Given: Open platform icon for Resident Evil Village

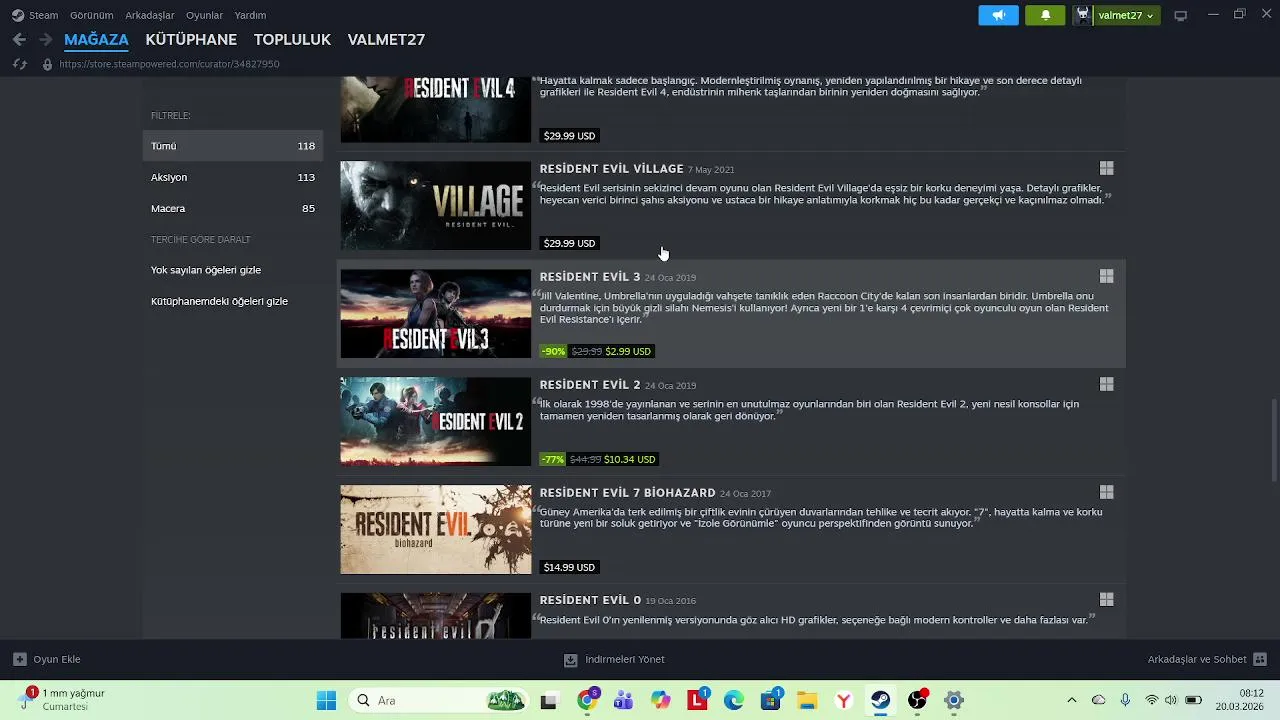Looking at the screenshot, I should 1106,168.
